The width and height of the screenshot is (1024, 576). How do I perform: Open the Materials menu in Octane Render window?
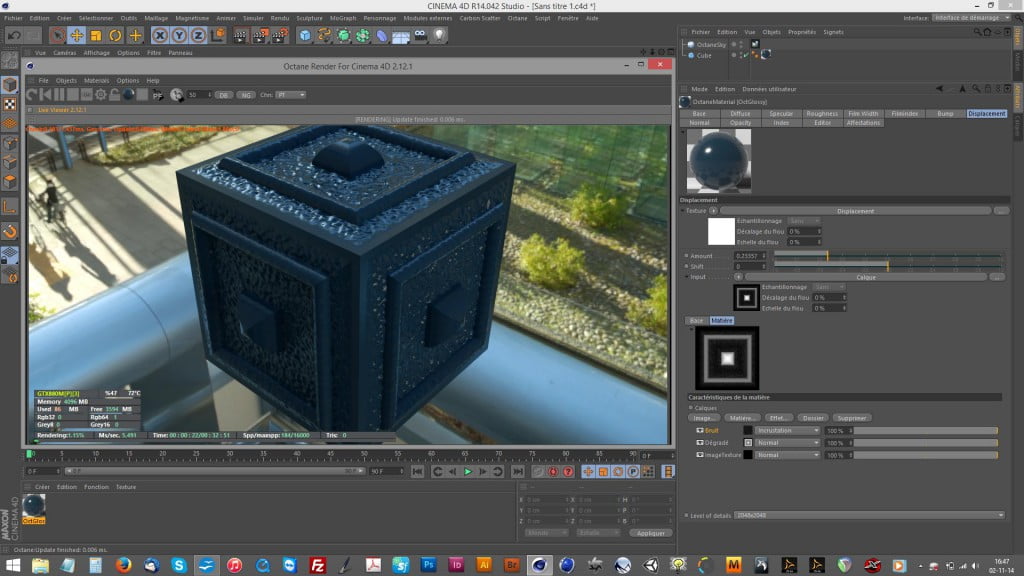coord(96,81)
